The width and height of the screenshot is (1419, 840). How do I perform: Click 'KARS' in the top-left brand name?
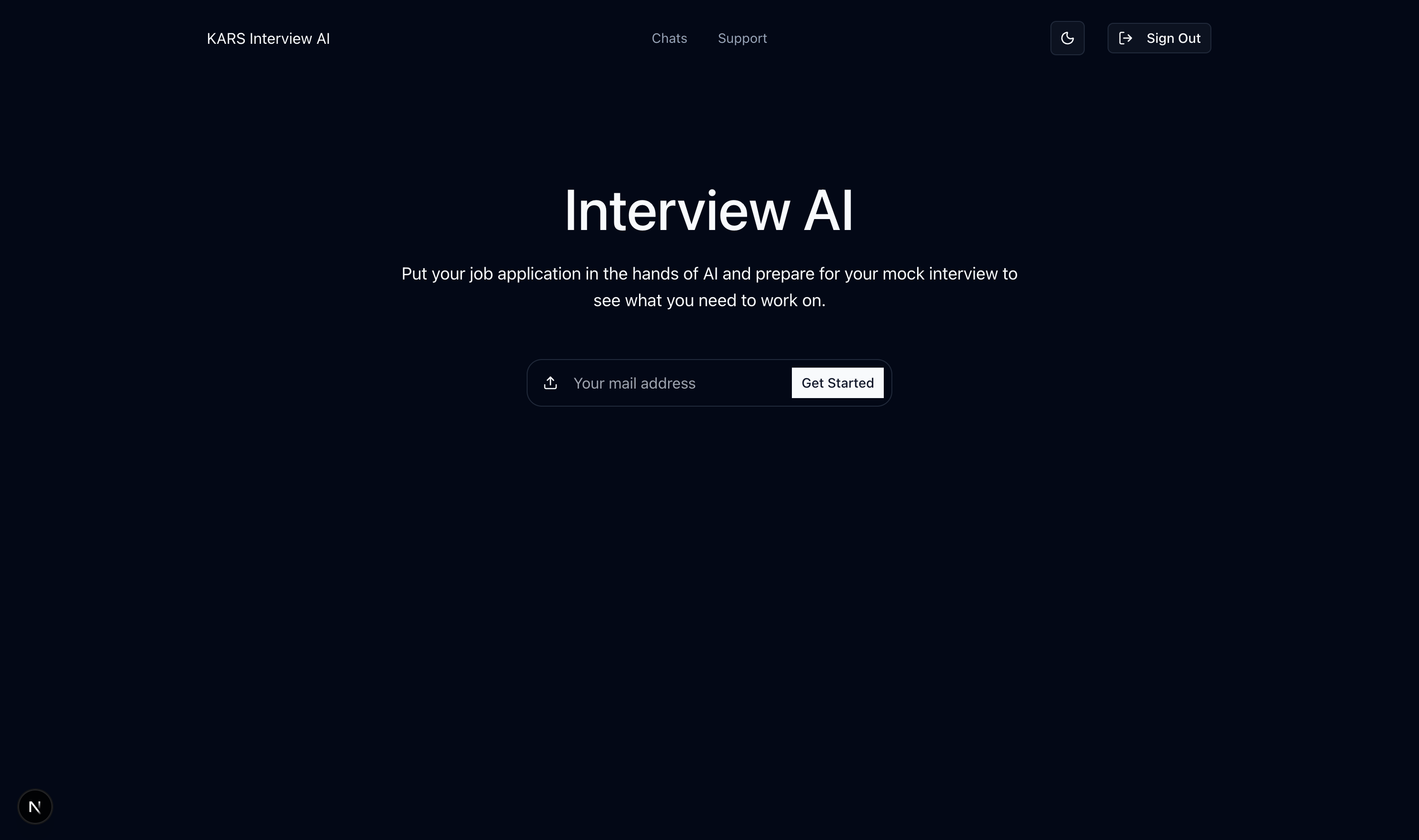pyautogui.click(x=226, y=39)
